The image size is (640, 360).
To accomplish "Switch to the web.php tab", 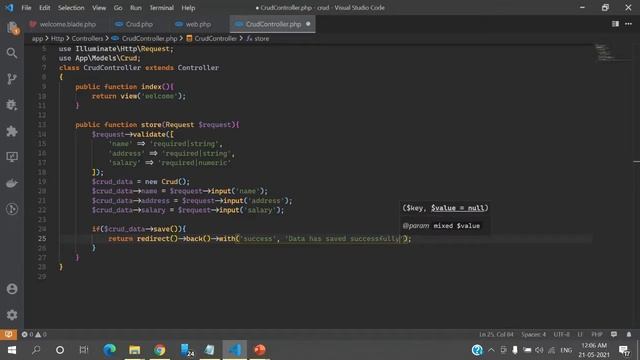I will point(193,24).
